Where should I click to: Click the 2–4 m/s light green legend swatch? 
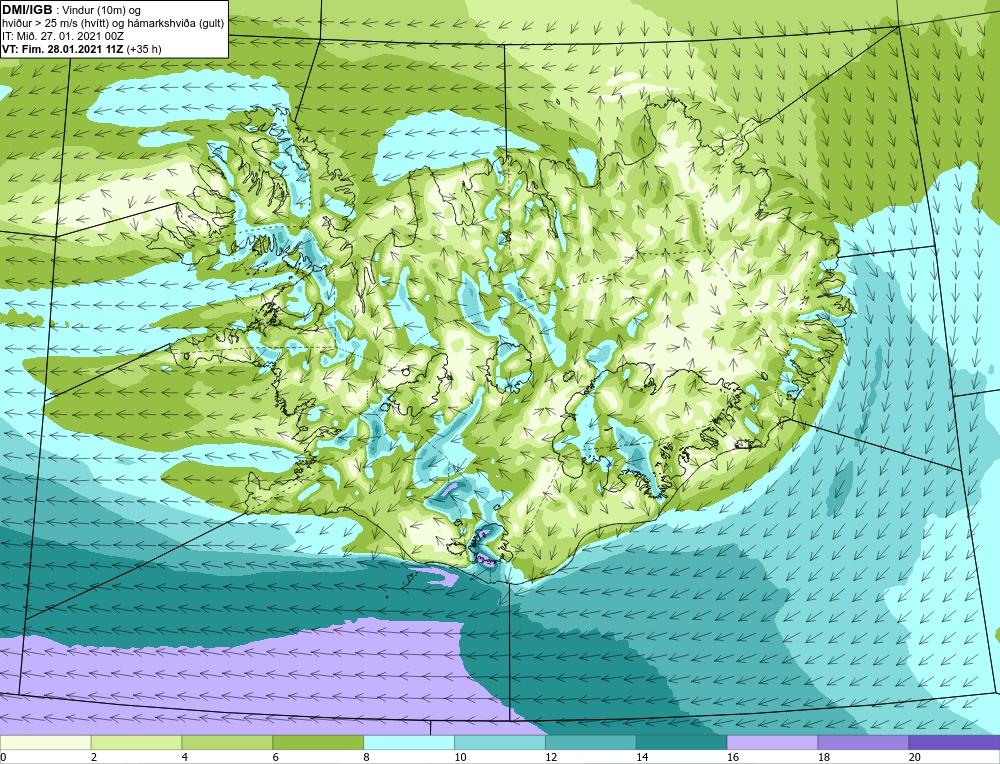click(136, 742)
